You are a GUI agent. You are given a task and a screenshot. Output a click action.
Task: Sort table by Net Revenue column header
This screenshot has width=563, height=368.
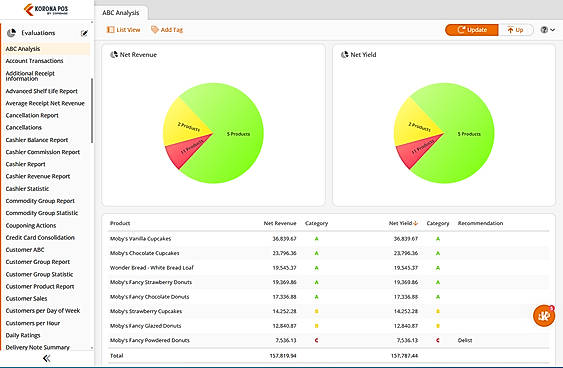(x=280, y=223)
